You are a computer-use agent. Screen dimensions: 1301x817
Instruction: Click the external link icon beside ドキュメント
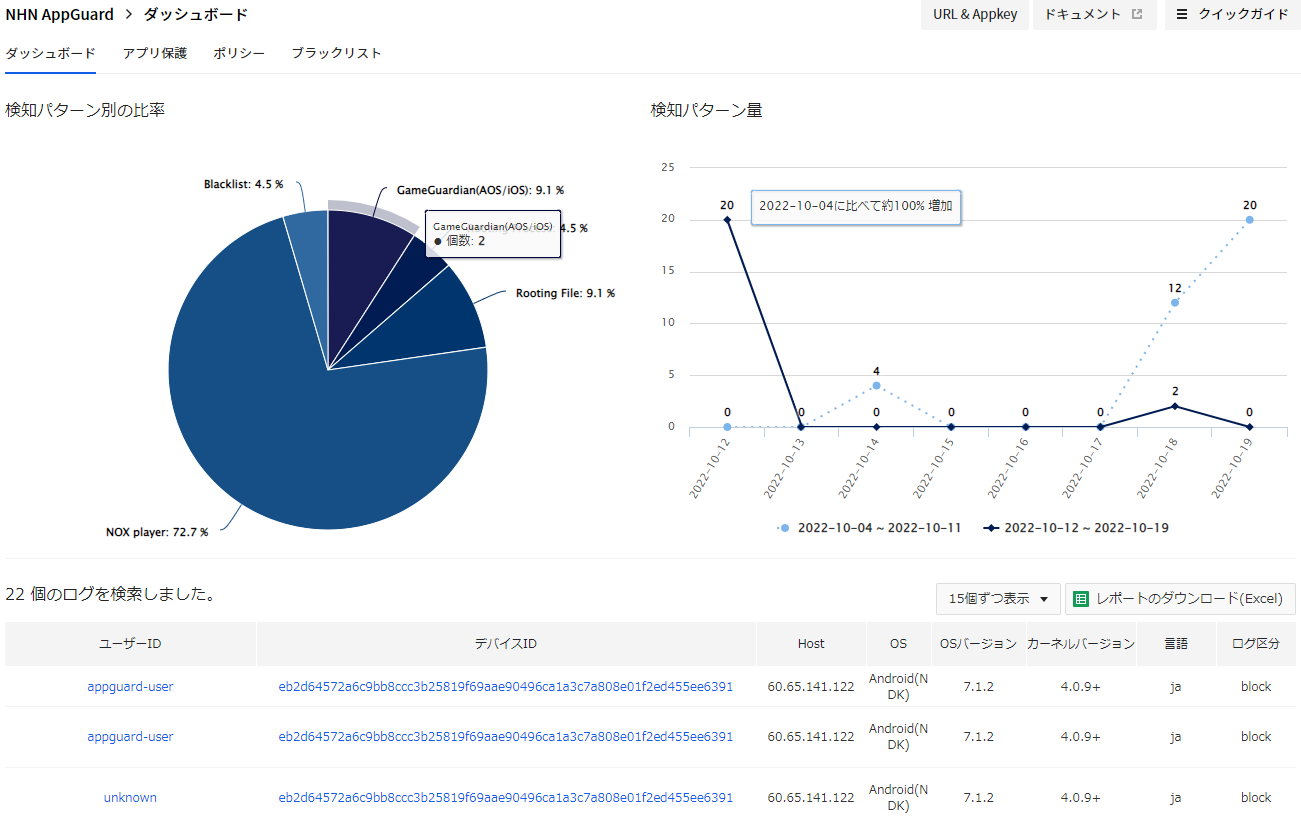[1136, 14]
